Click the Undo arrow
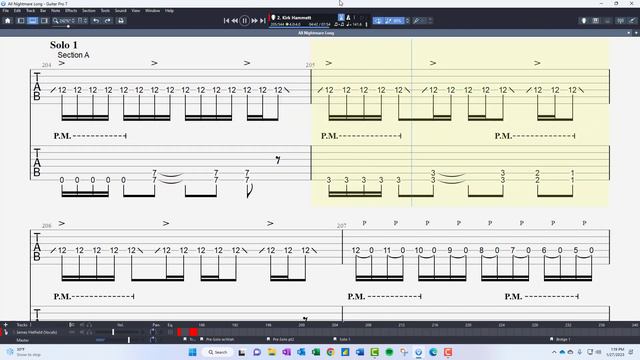 coord(96,21)
